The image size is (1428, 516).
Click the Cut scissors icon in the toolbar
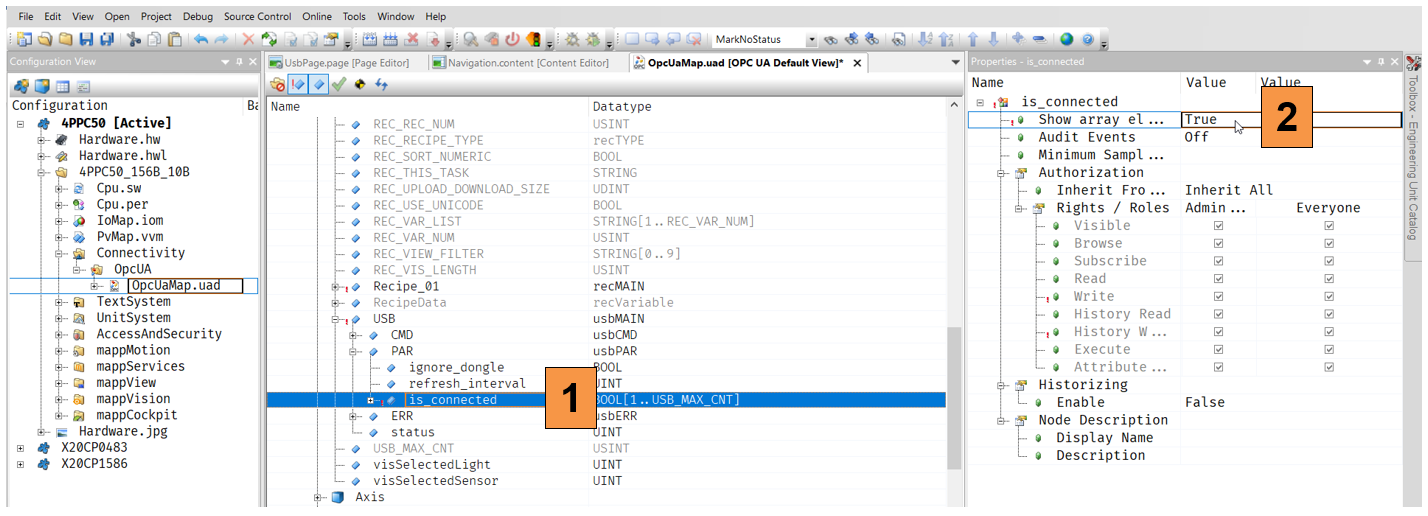[x=134, y=40]
